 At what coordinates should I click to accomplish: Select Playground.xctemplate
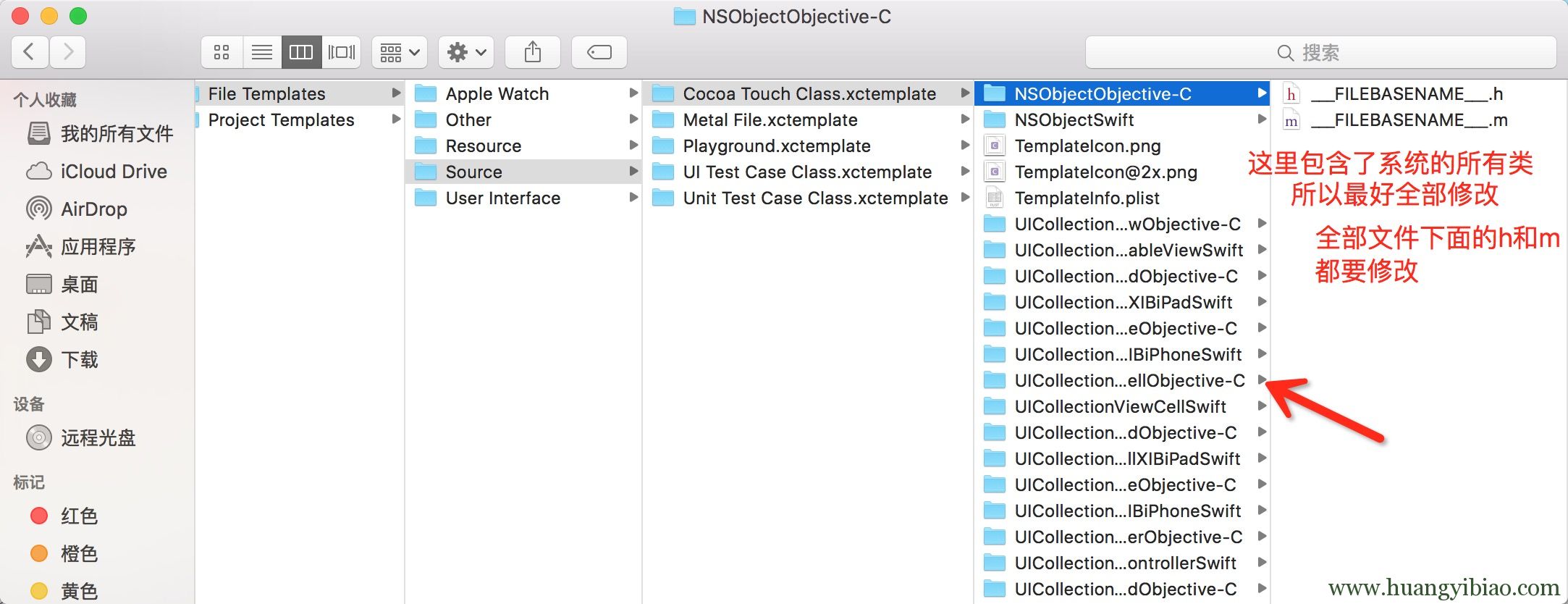pos(809,146)
